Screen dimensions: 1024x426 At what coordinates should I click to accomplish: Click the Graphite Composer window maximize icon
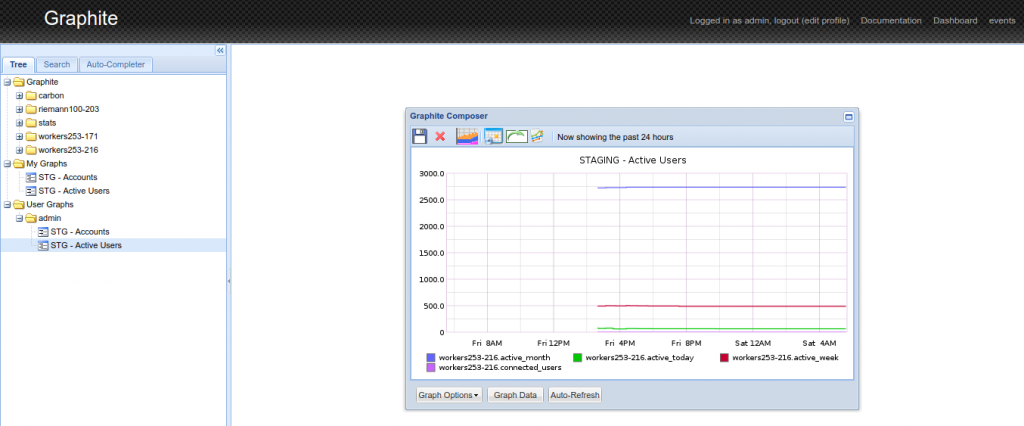coord(849,116)
